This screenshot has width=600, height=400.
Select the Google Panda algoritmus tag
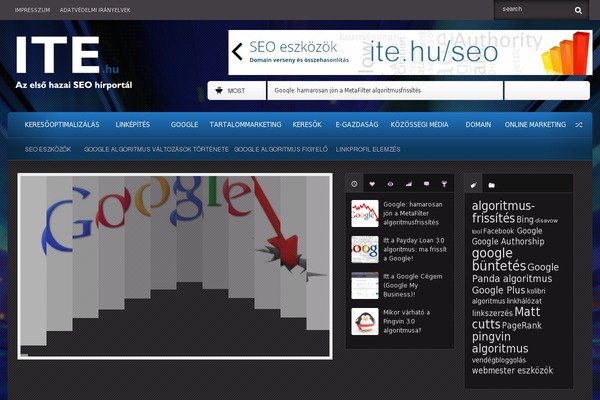pyautogui.click(x=512, y=279)
